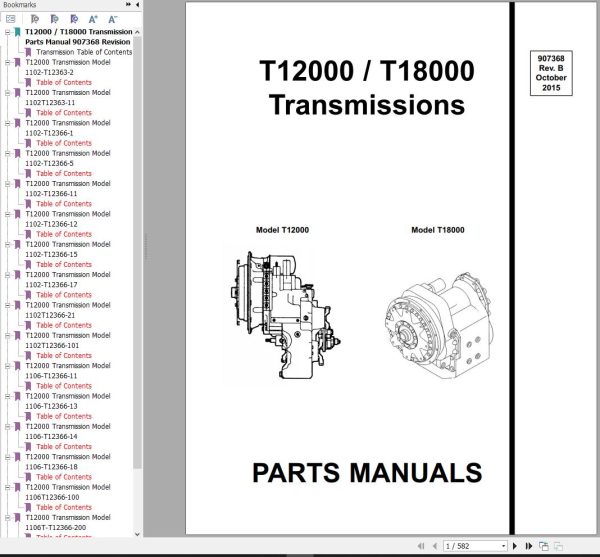Viewport: 600px width, 557px height.
Task: Open the page number dropdown arrow
Action: pyautogui.click(x=504, y=546)
